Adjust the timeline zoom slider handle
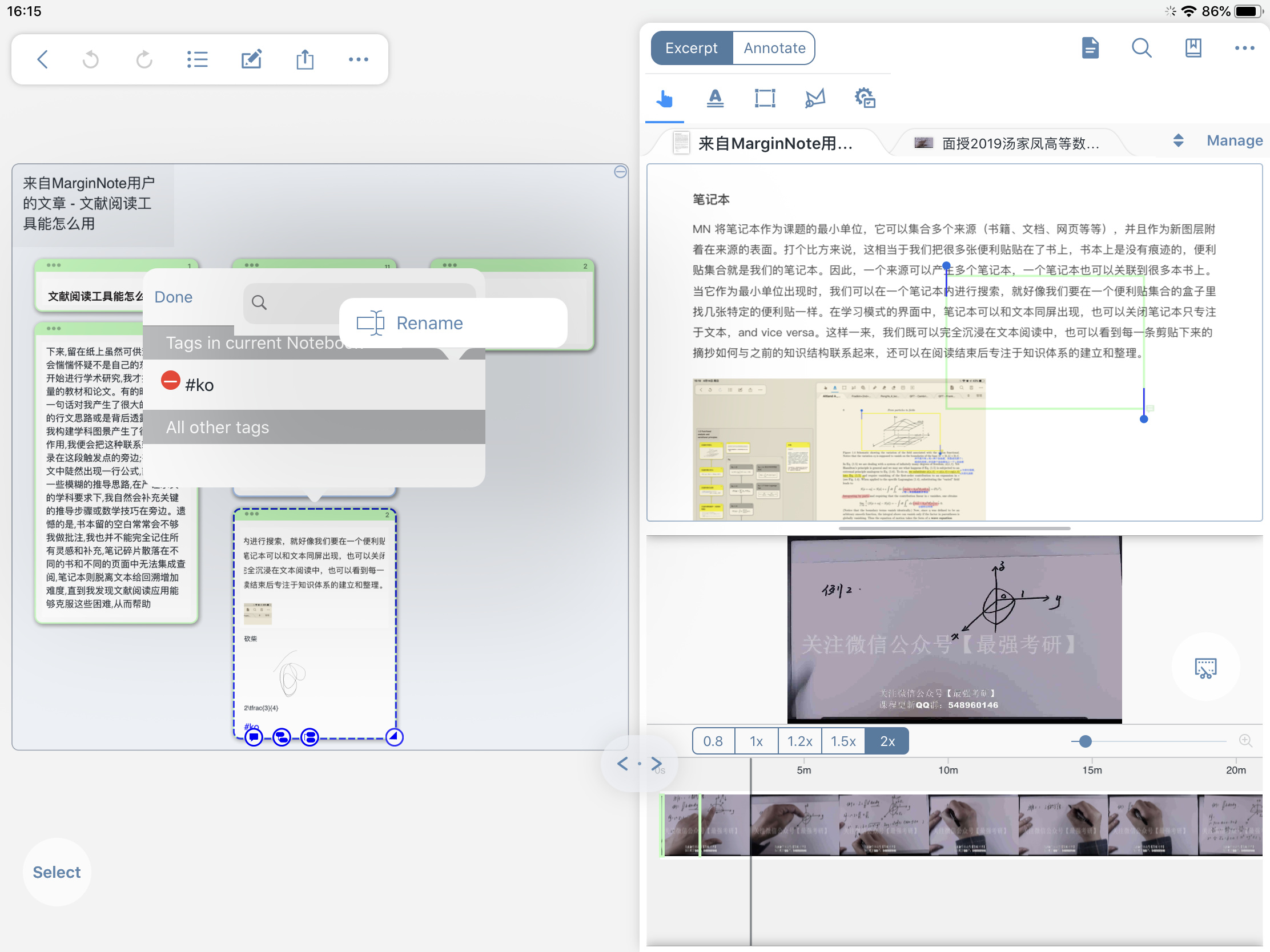Screen dimensions: 1270x952 click(x=1084, y=741)
